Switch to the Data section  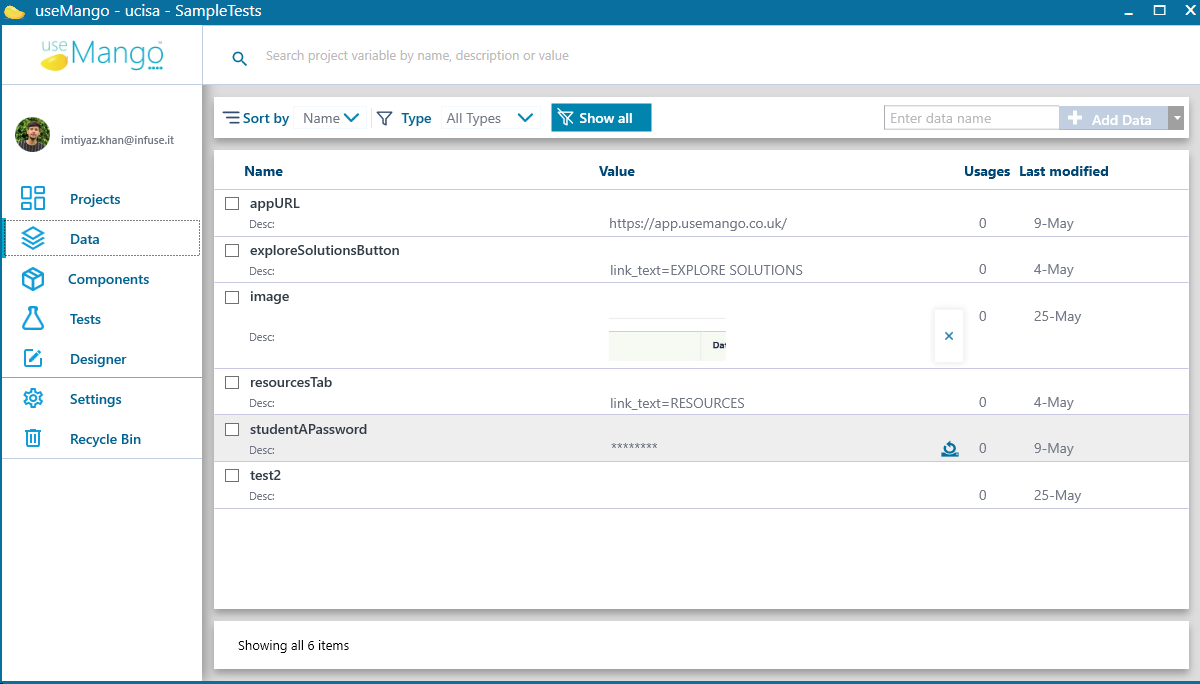click(x=85, y=239)
